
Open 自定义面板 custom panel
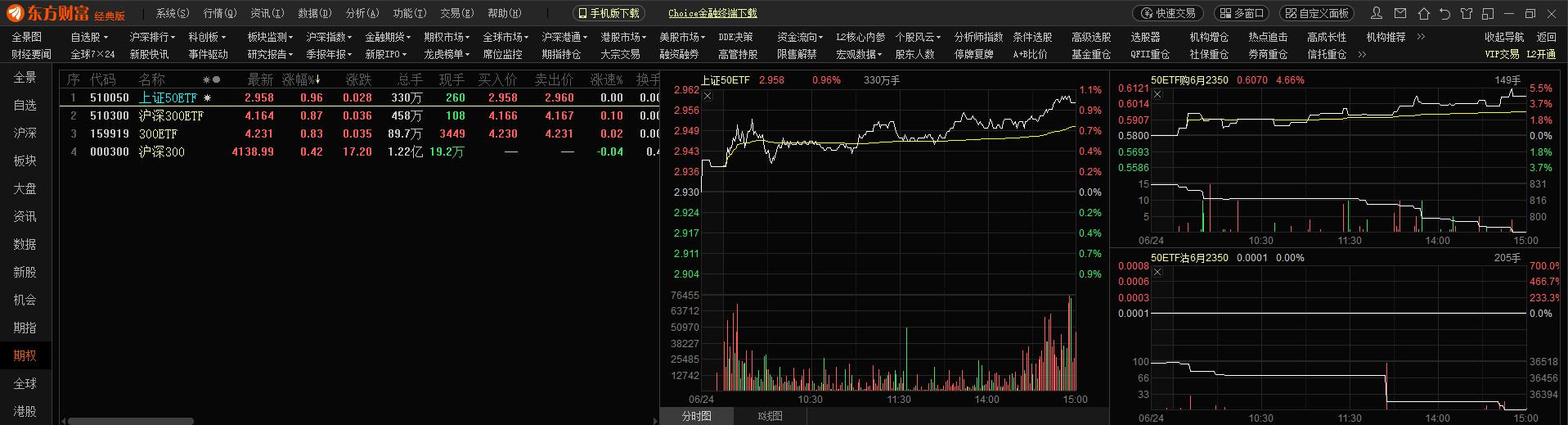(1316, 13)
